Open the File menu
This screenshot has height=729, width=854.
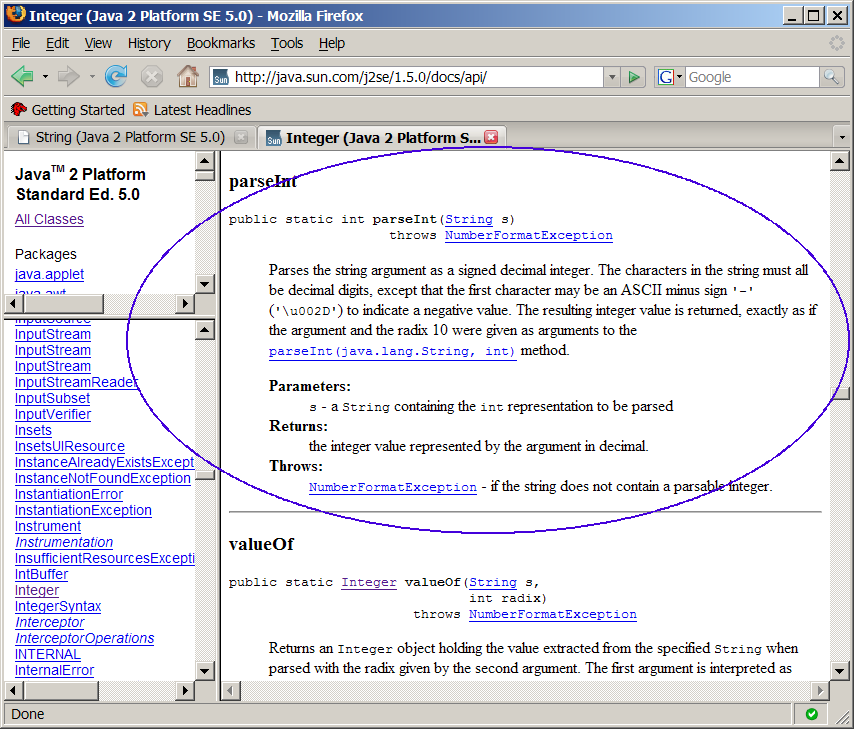click(21, 43)
